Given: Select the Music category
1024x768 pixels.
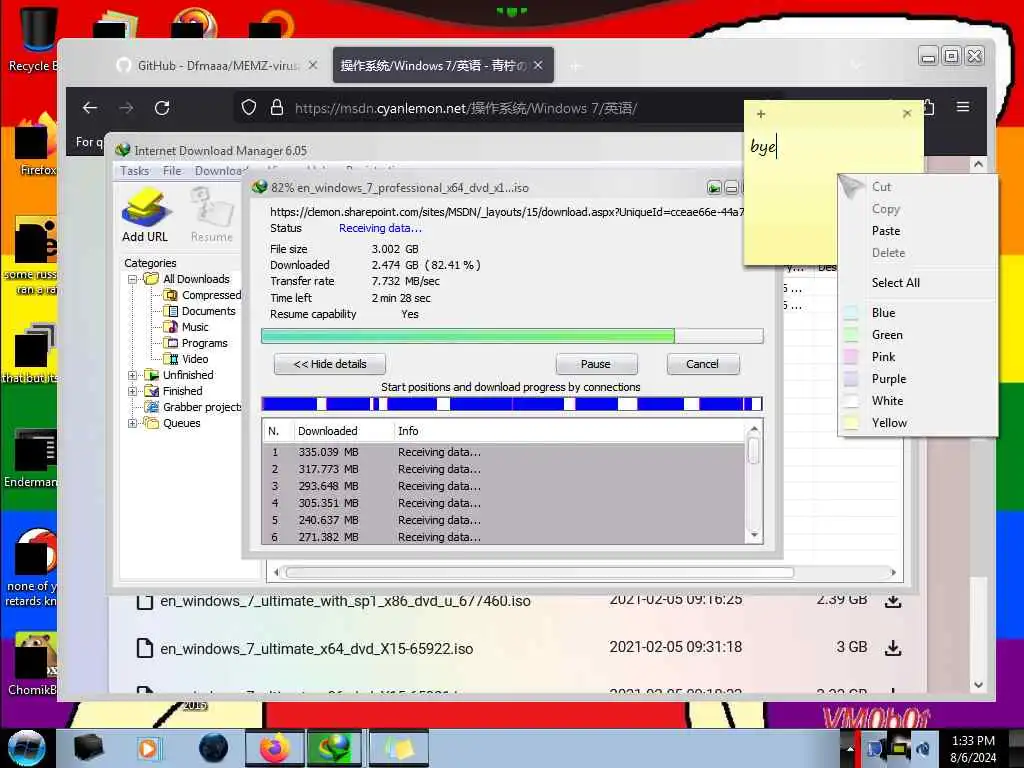Looking at the screenshot, I should [x=186, y=327].
